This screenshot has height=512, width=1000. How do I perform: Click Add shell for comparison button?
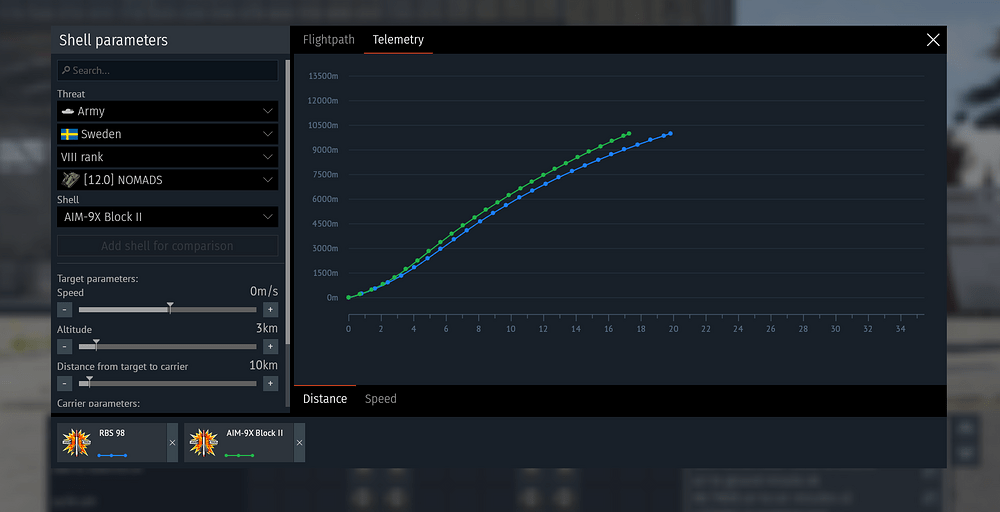click(x=168, y=246)
